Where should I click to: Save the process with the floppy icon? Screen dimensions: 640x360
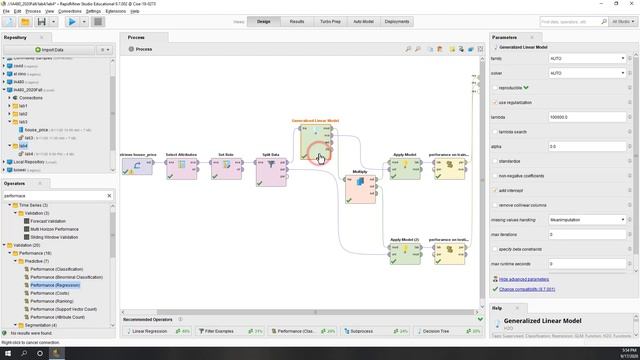tap(41, 22)
